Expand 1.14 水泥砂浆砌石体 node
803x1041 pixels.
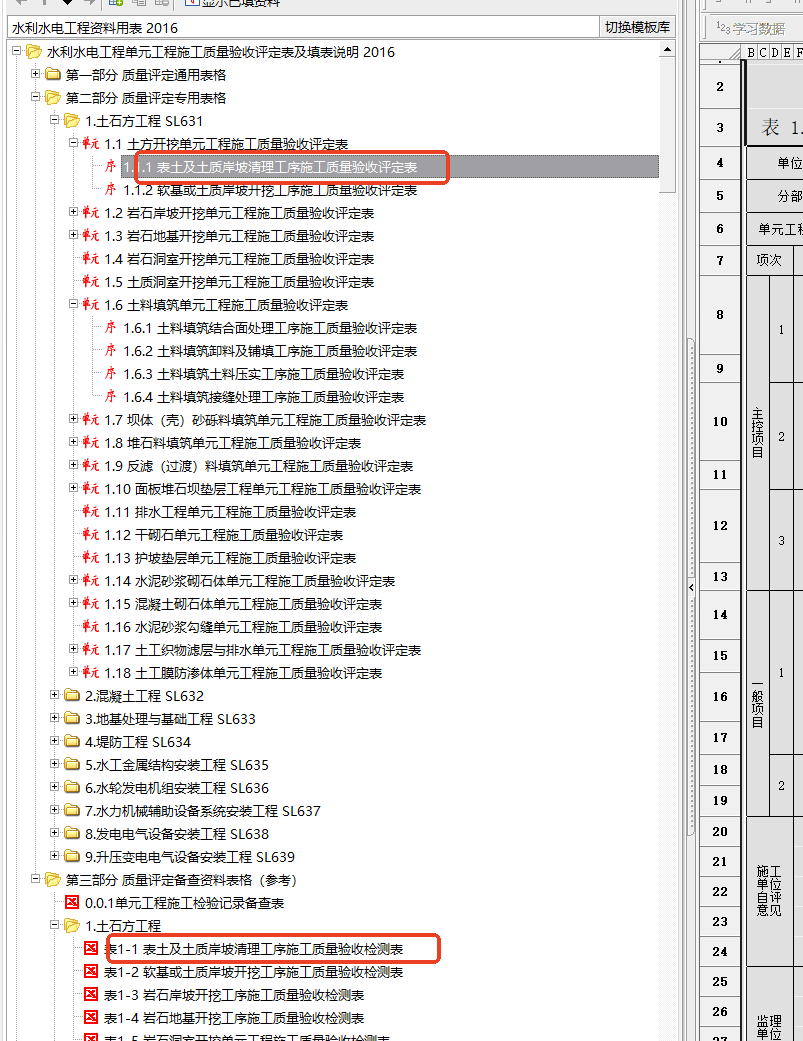74,580
